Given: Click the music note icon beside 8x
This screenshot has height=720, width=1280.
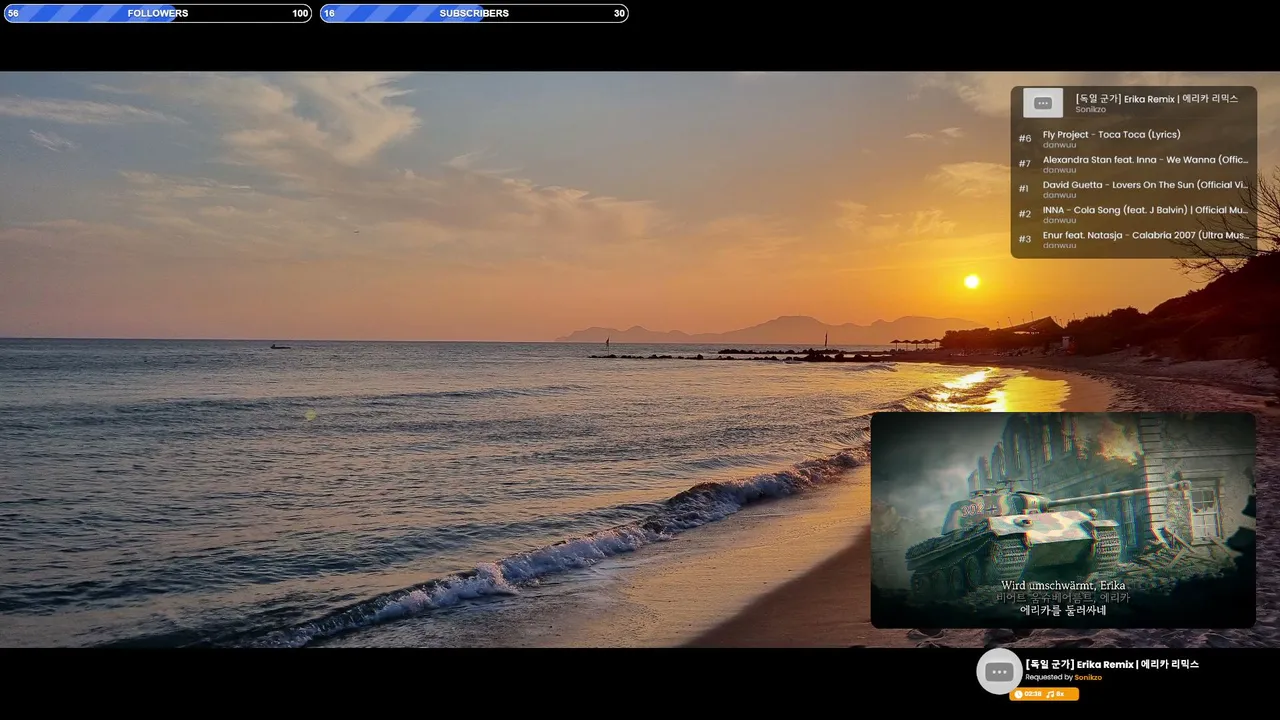Looking at the screenshot, I should tap(1050, 694).
